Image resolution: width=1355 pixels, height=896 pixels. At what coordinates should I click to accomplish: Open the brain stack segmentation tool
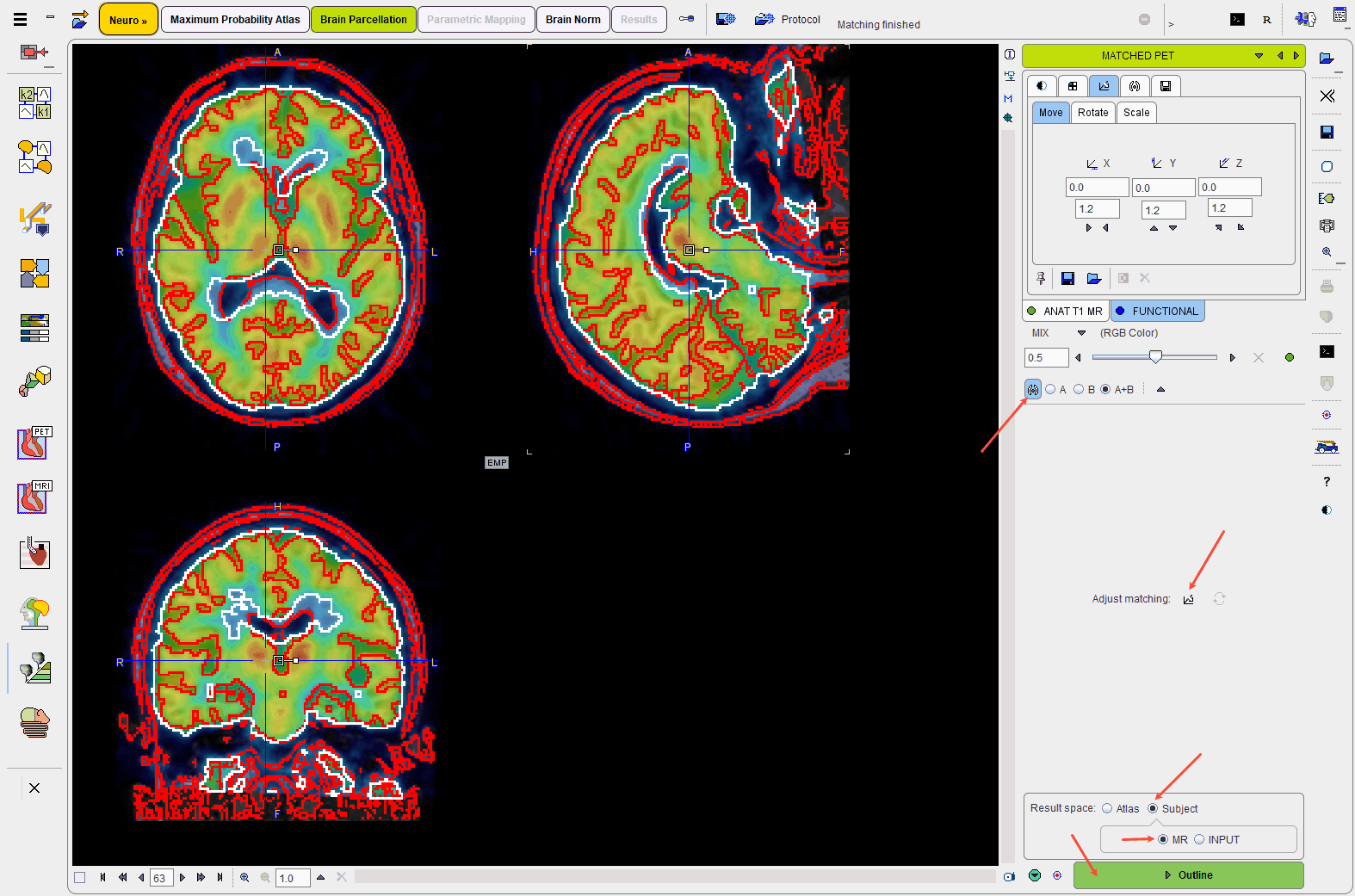34,722
